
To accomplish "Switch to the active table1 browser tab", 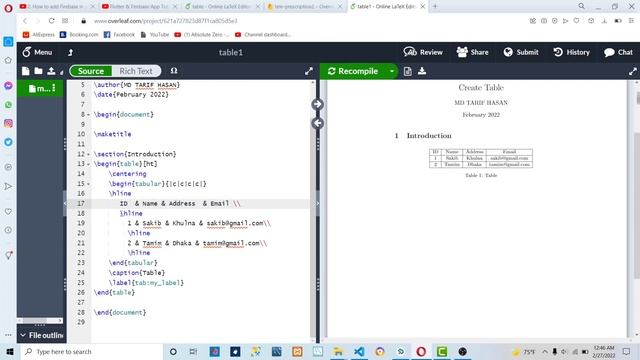I will click(x=386, y=7).
